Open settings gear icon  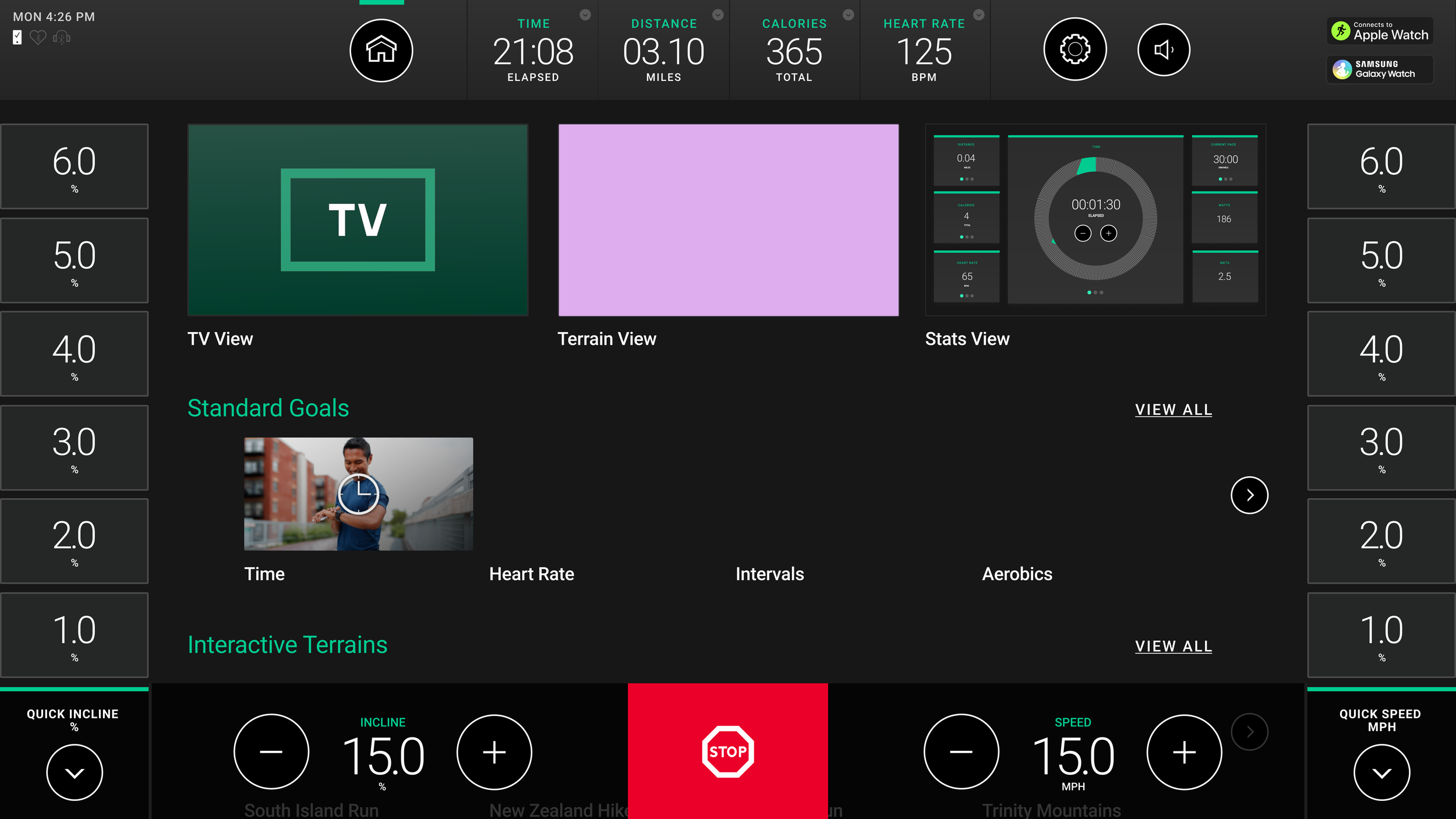click(x=1075, y=50)
